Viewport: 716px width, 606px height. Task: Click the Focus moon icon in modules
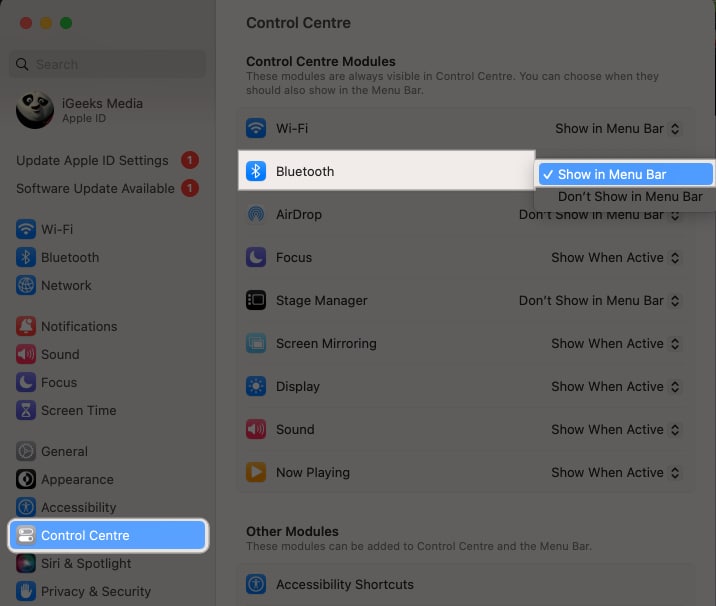click(x=256, y=257)
